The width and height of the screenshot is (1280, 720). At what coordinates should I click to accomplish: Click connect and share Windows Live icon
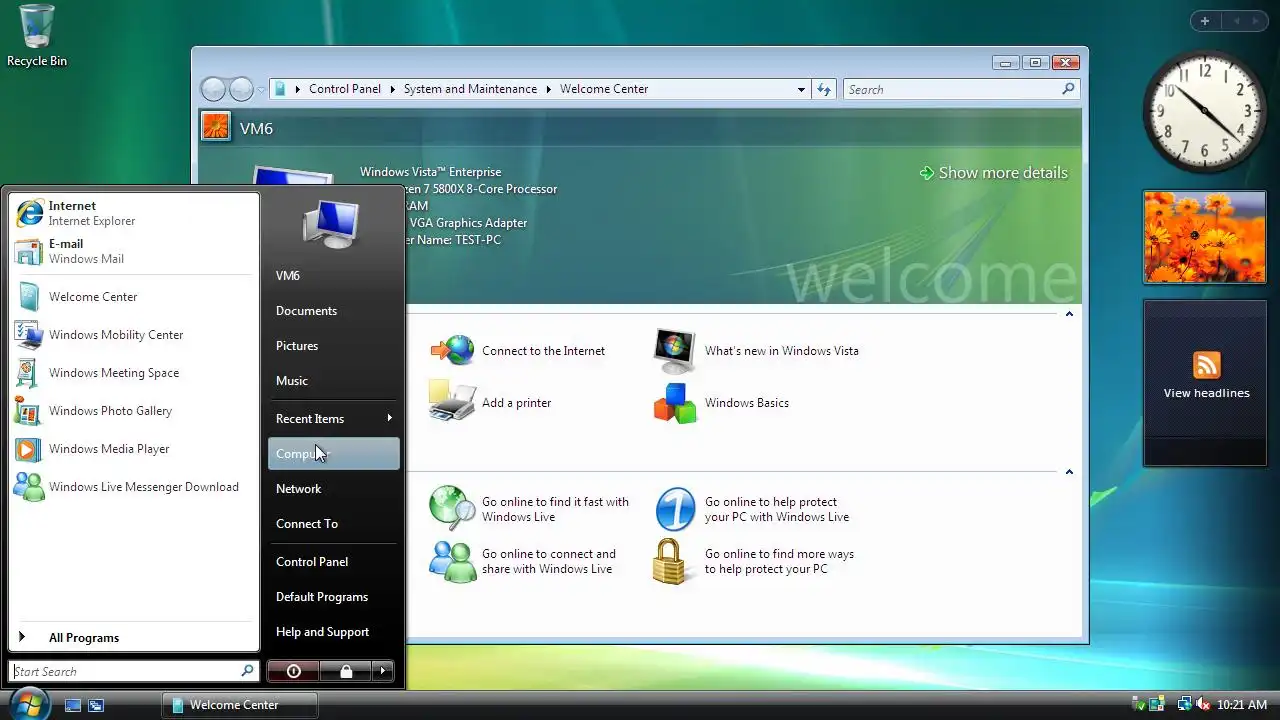tap(452, 561)
